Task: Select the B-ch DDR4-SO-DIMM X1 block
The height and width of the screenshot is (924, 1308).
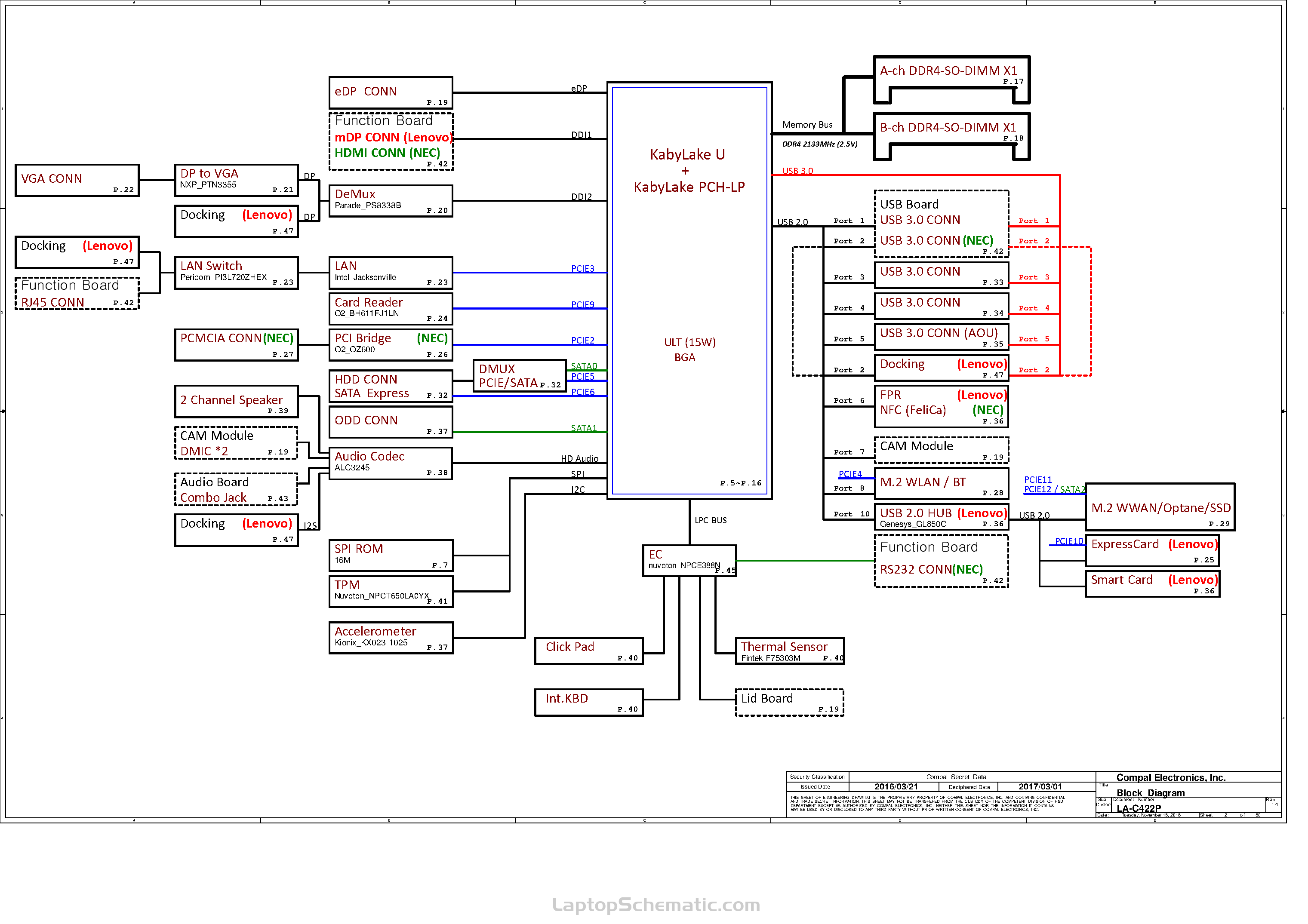Action: tap(952, 137)
